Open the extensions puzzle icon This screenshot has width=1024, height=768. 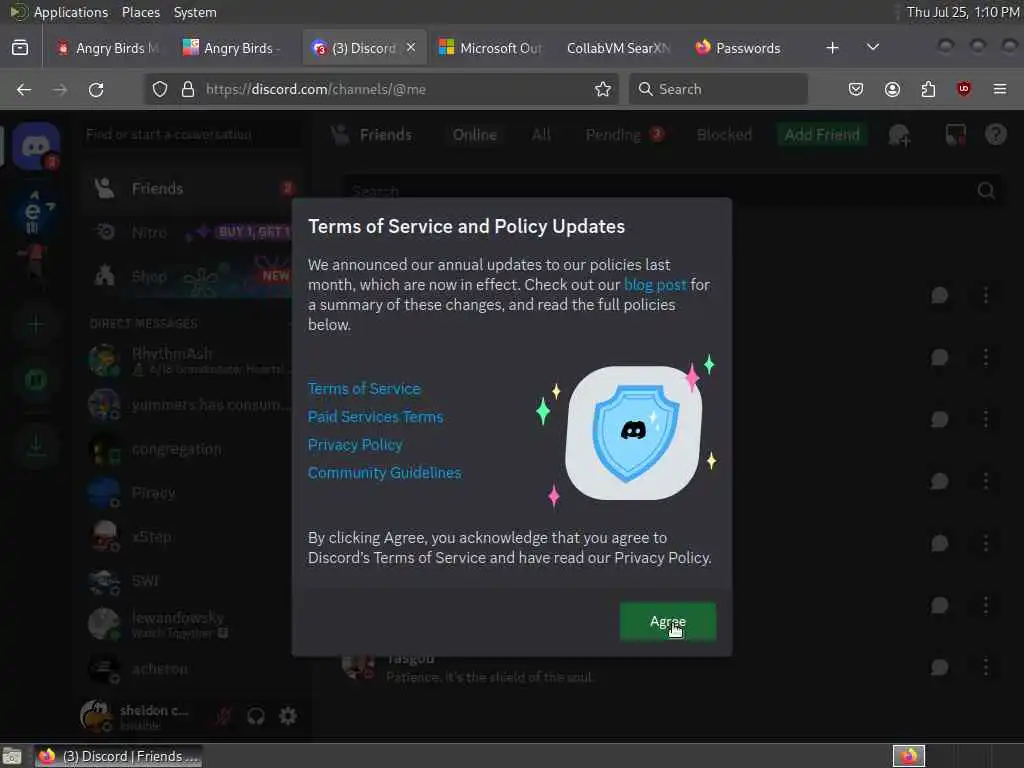click(928, 89)
